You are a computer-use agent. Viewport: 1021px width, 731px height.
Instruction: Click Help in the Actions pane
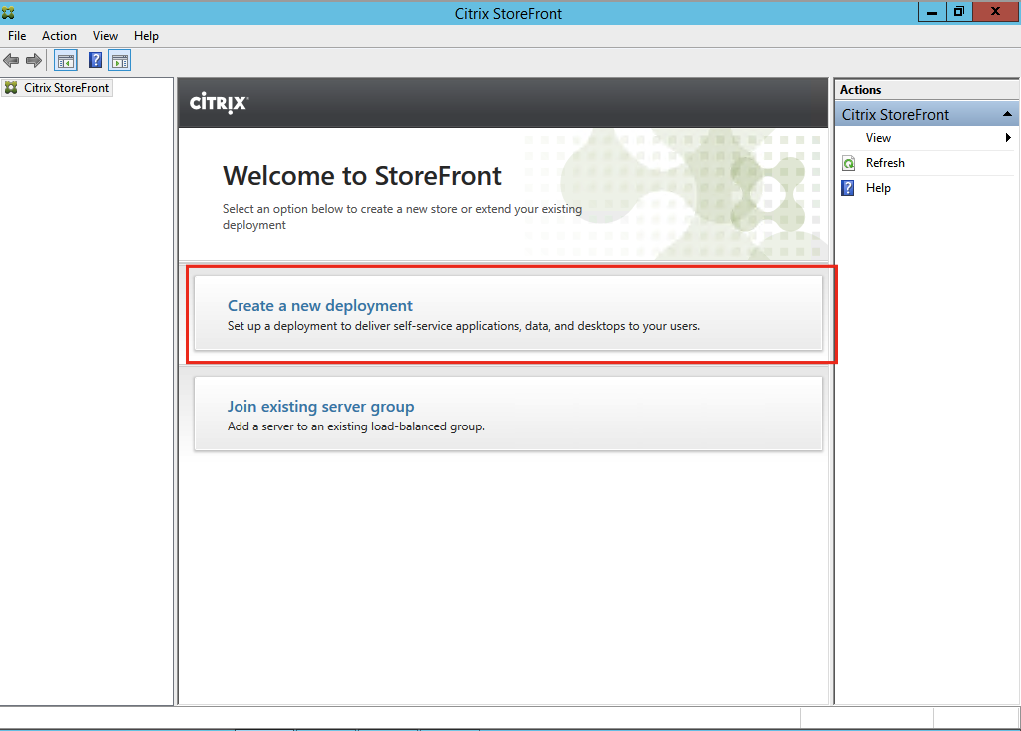[x=878, y=188]
